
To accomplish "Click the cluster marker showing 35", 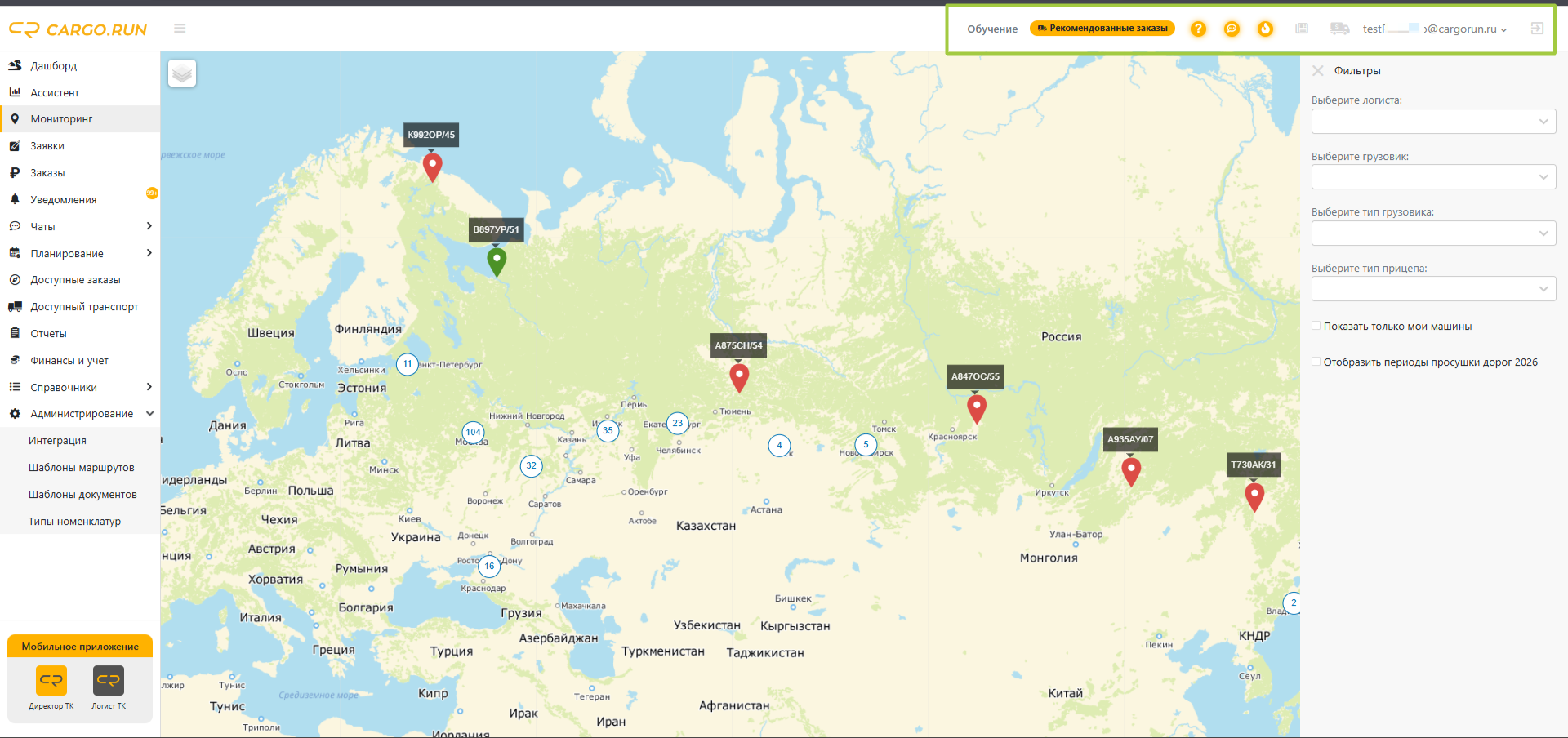I will [x=608, y=431].
